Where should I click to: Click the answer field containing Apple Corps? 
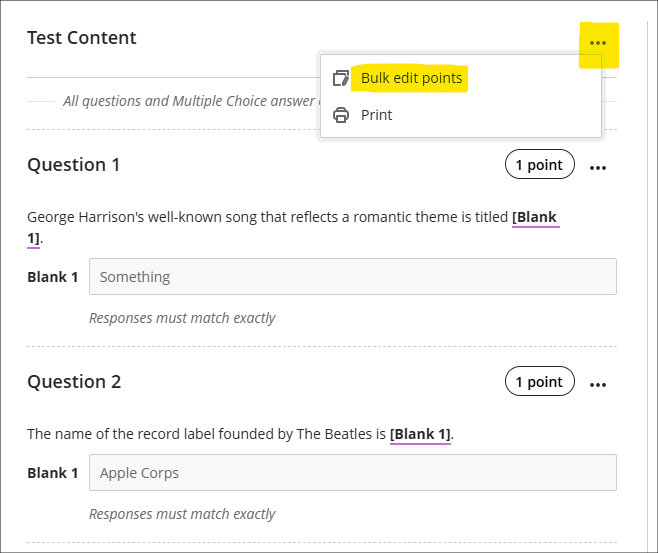point(352,473)
